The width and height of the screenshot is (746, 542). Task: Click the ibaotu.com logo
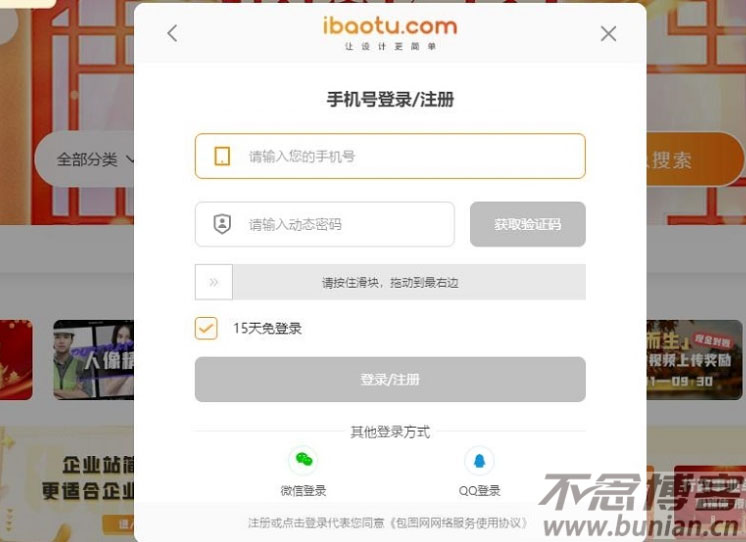pos(390,33)
